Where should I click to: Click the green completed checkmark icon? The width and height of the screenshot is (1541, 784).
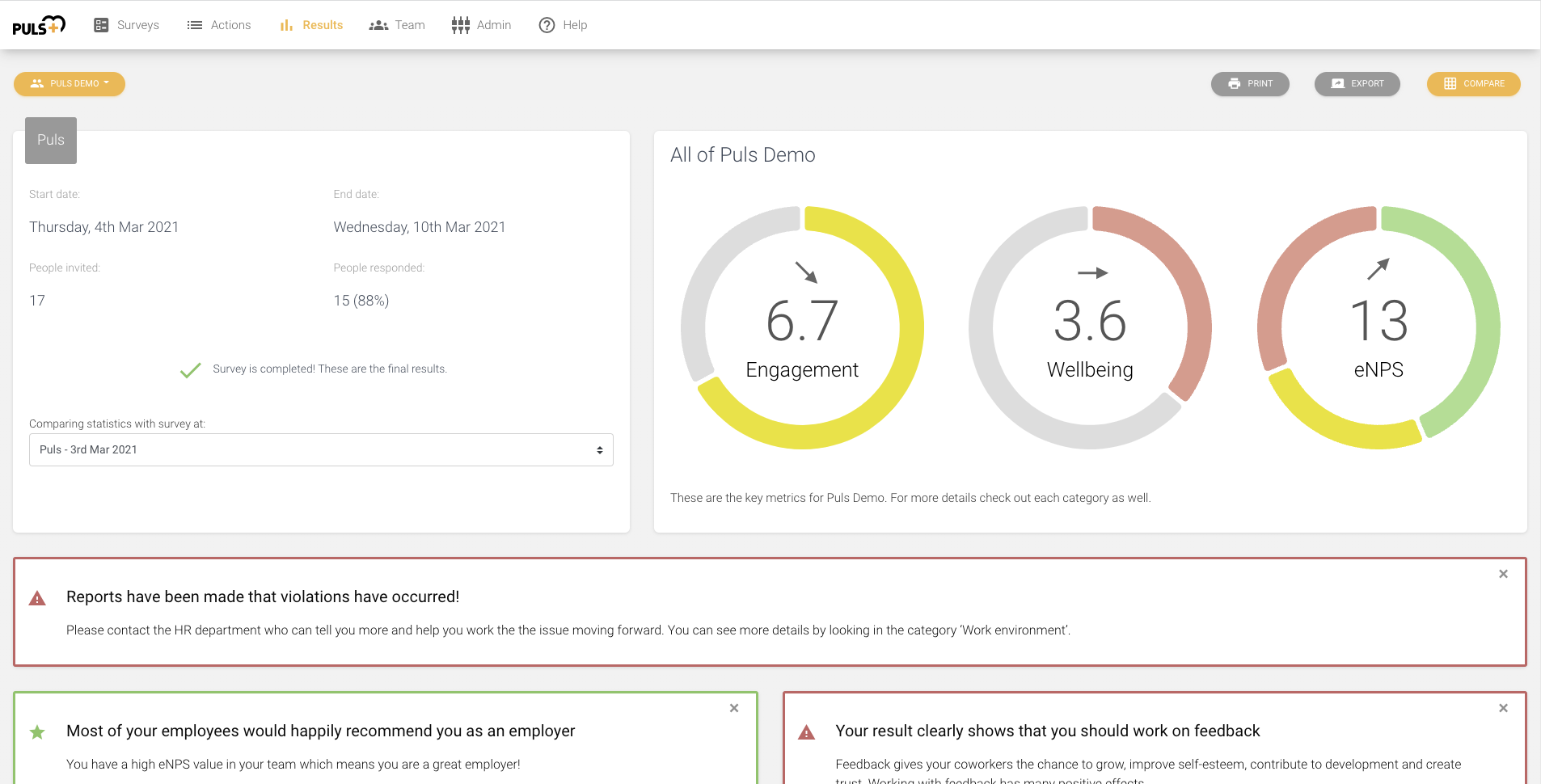tap(191, 370)
